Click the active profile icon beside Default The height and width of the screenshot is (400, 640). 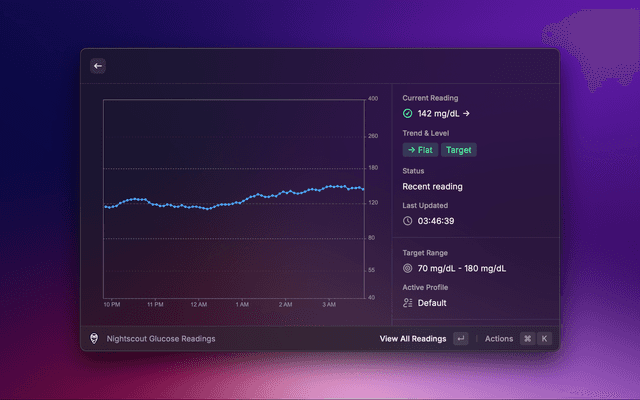[408, 303]
